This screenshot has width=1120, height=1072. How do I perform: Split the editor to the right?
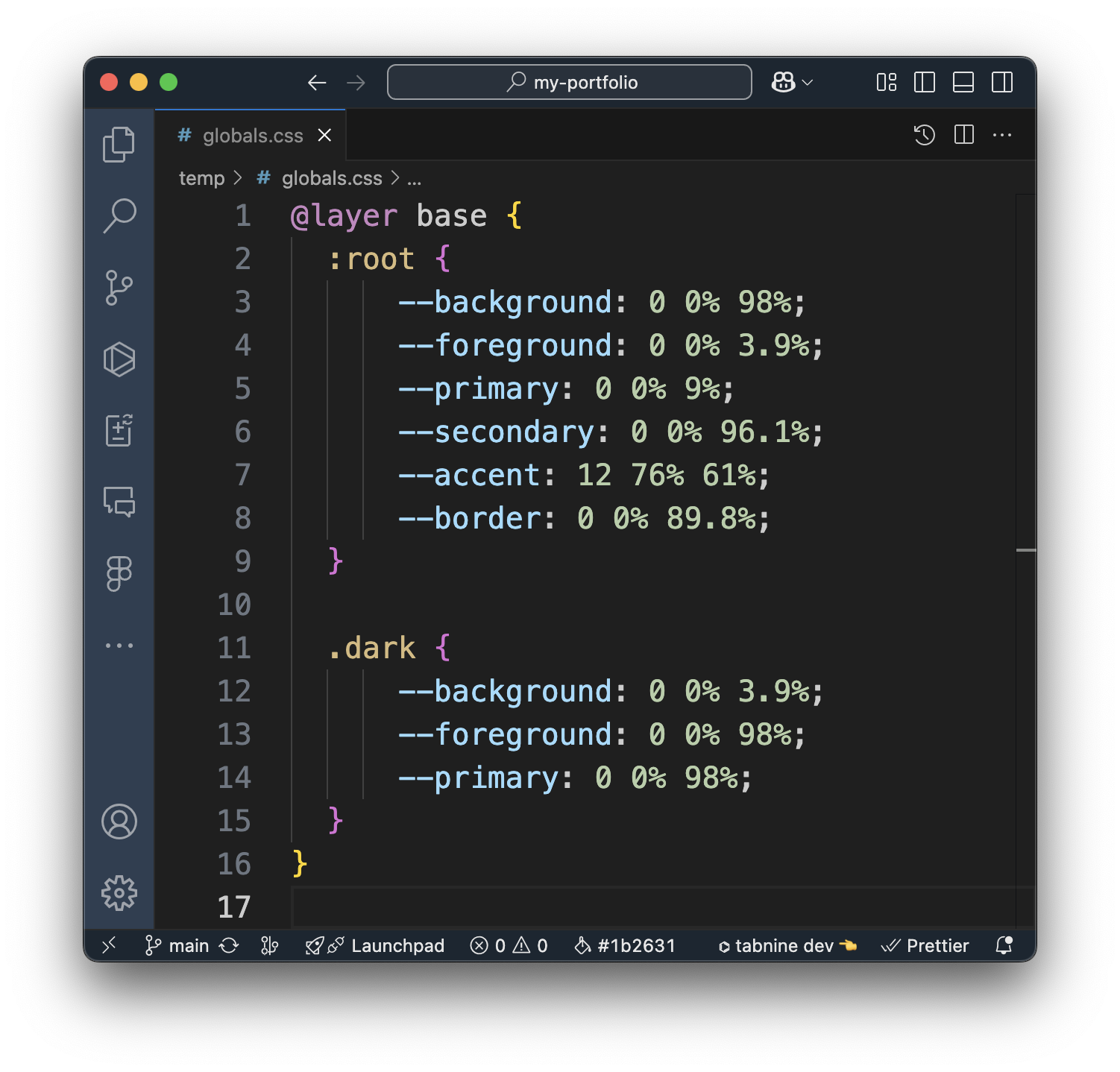coord(964,135)
